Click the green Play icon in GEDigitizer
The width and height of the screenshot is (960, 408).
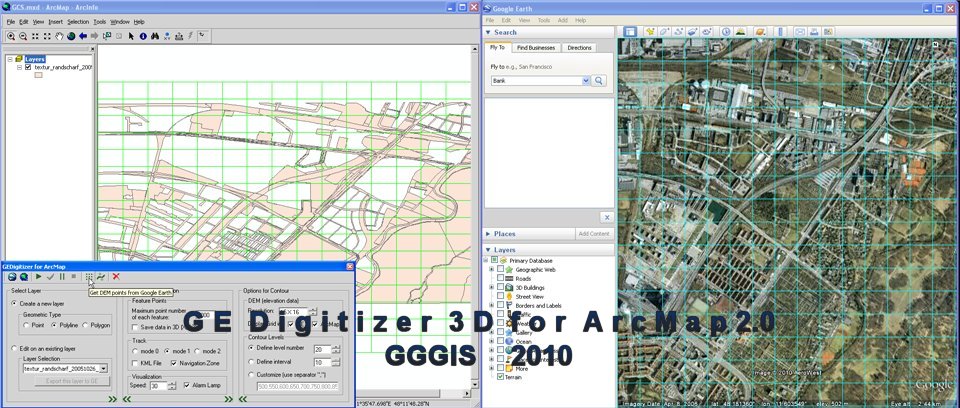click(x=39, y=278)
